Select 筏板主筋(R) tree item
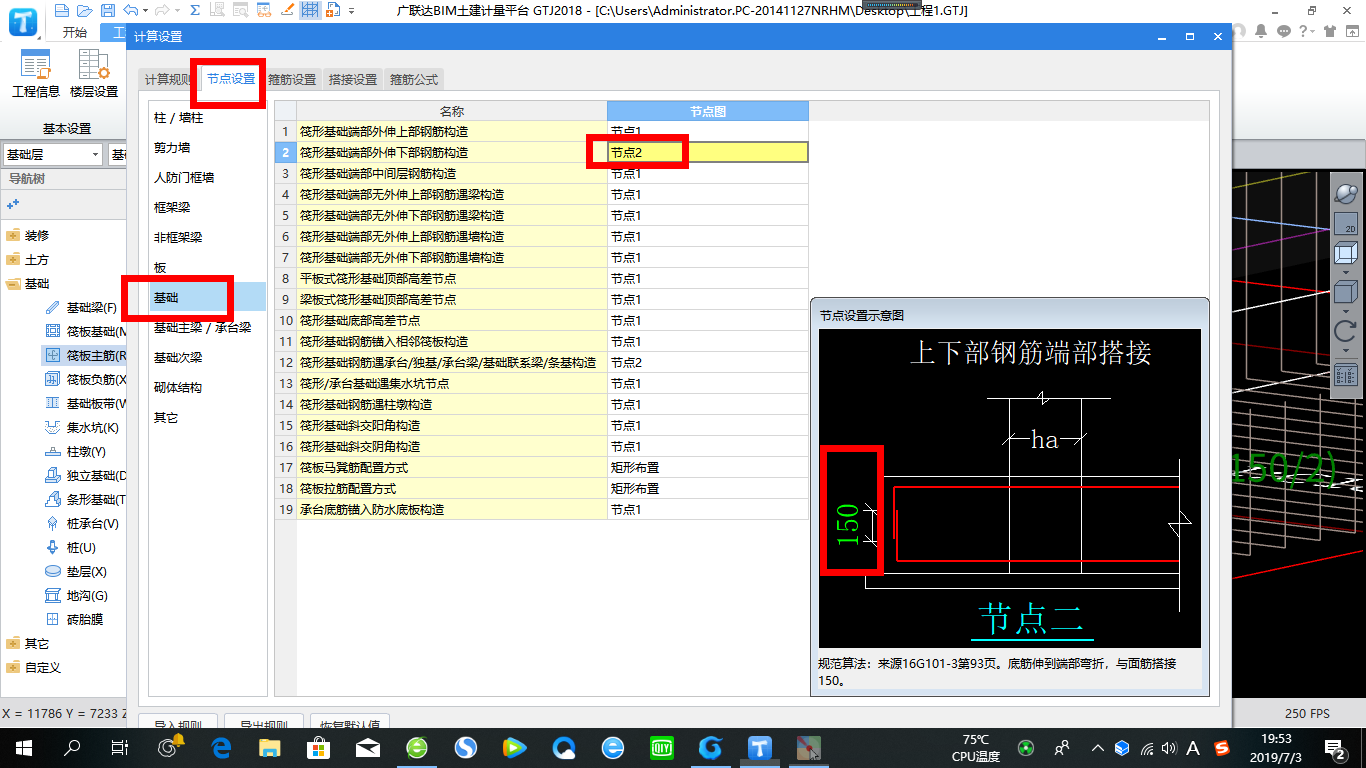 click(84, 355)
